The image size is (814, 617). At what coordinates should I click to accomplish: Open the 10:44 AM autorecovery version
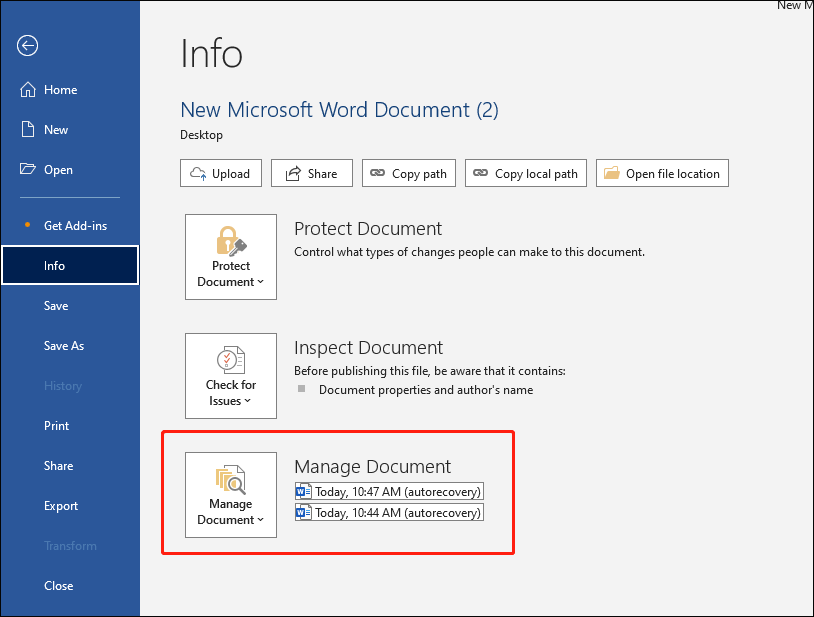(389, 512)
